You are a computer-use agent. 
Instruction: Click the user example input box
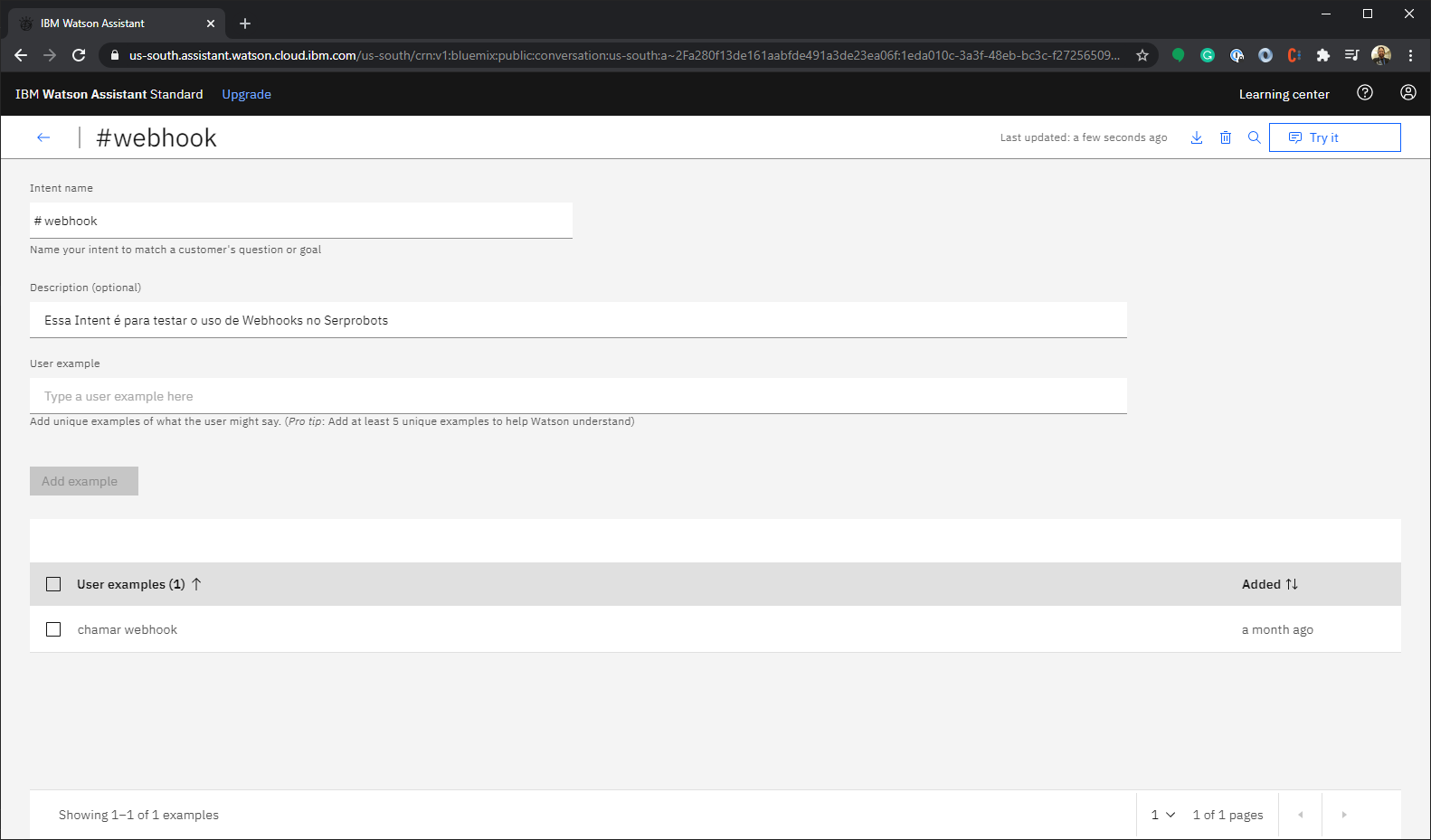(578, 396)
